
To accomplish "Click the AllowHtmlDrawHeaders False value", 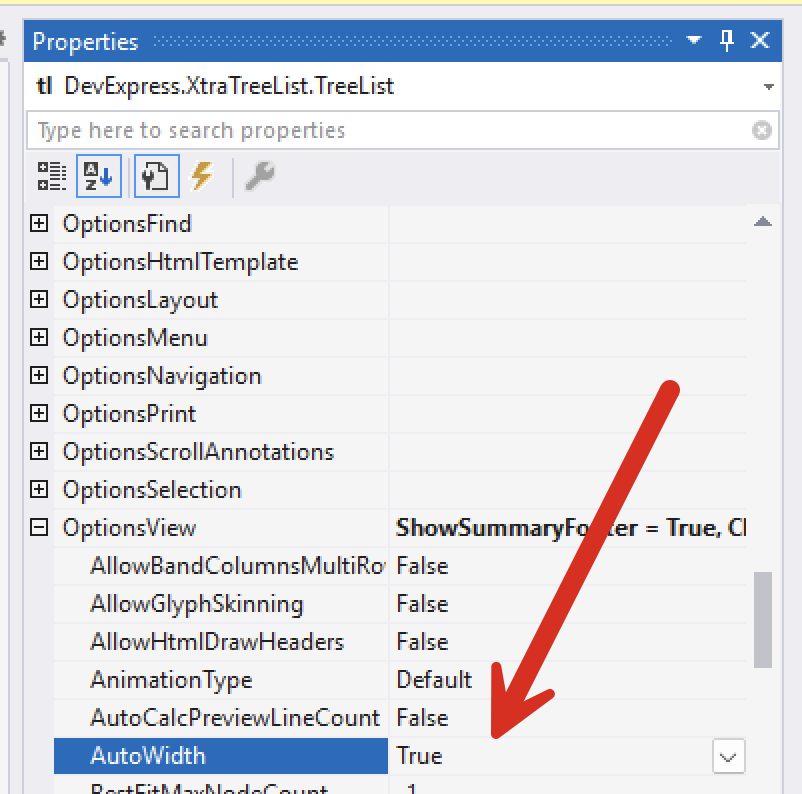I will pyautogui.click(x=422, y=642).
